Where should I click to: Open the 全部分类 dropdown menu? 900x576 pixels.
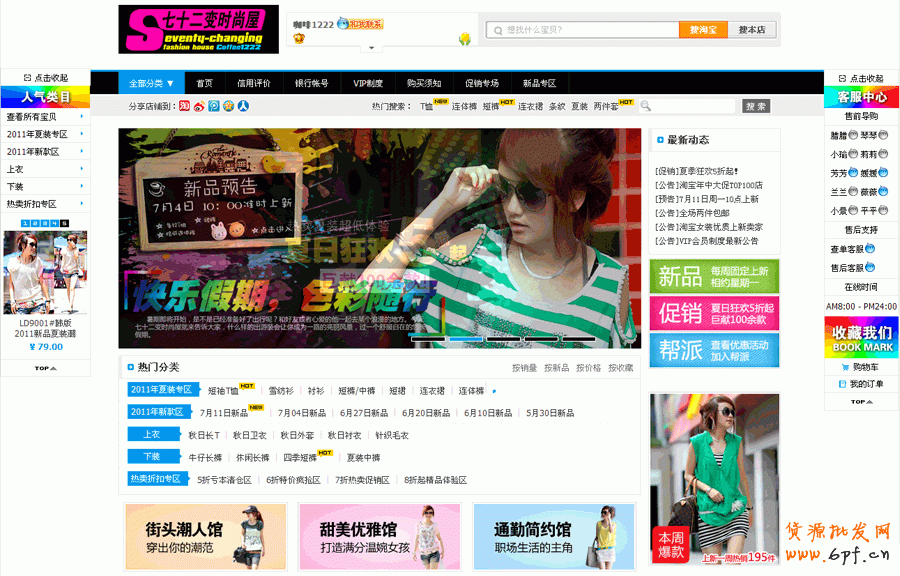coord(151,83)
